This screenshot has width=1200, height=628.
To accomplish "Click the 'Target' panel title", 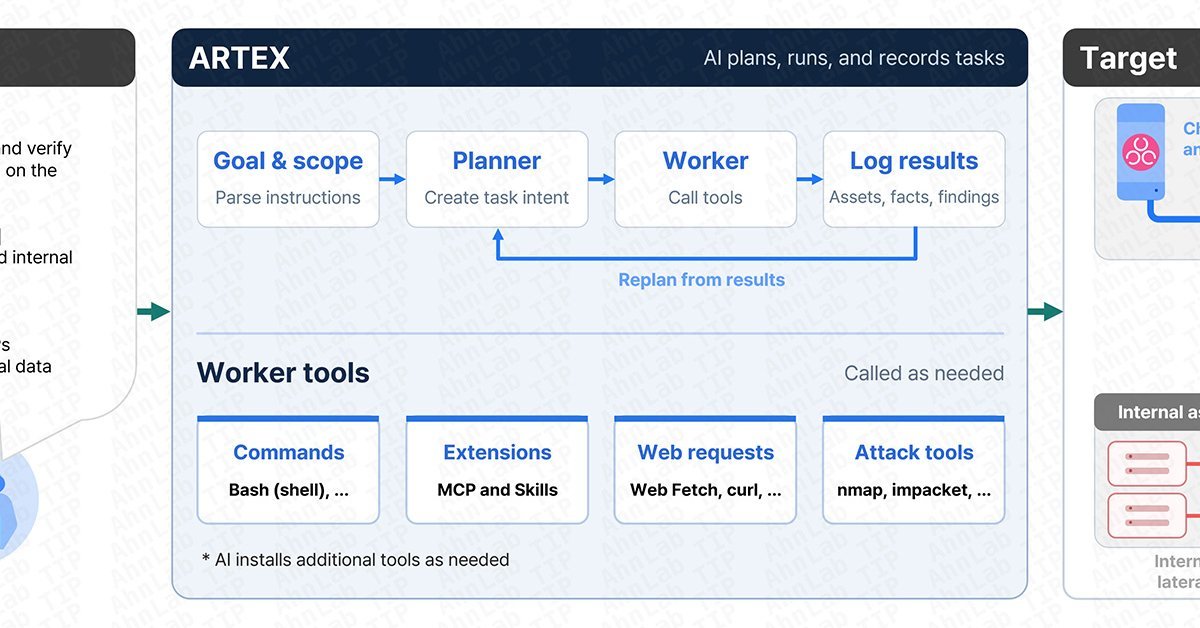I will coord(1128,58).
